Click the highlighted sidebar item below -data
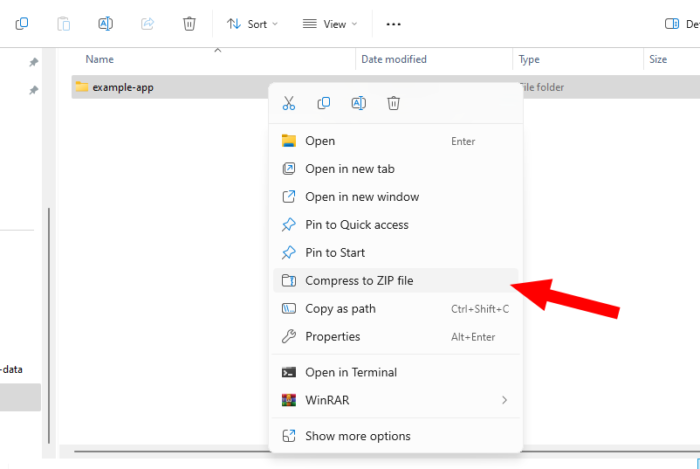This screenshot has width=700, height=469. (20, 397)
